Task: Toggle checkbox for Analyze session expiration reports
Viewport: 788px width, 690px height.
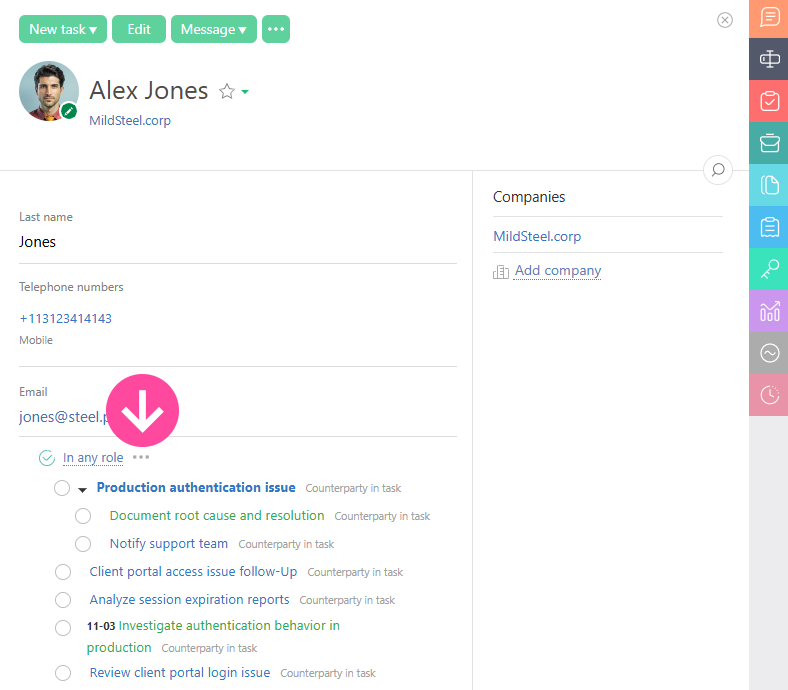Action: point(63,600)
